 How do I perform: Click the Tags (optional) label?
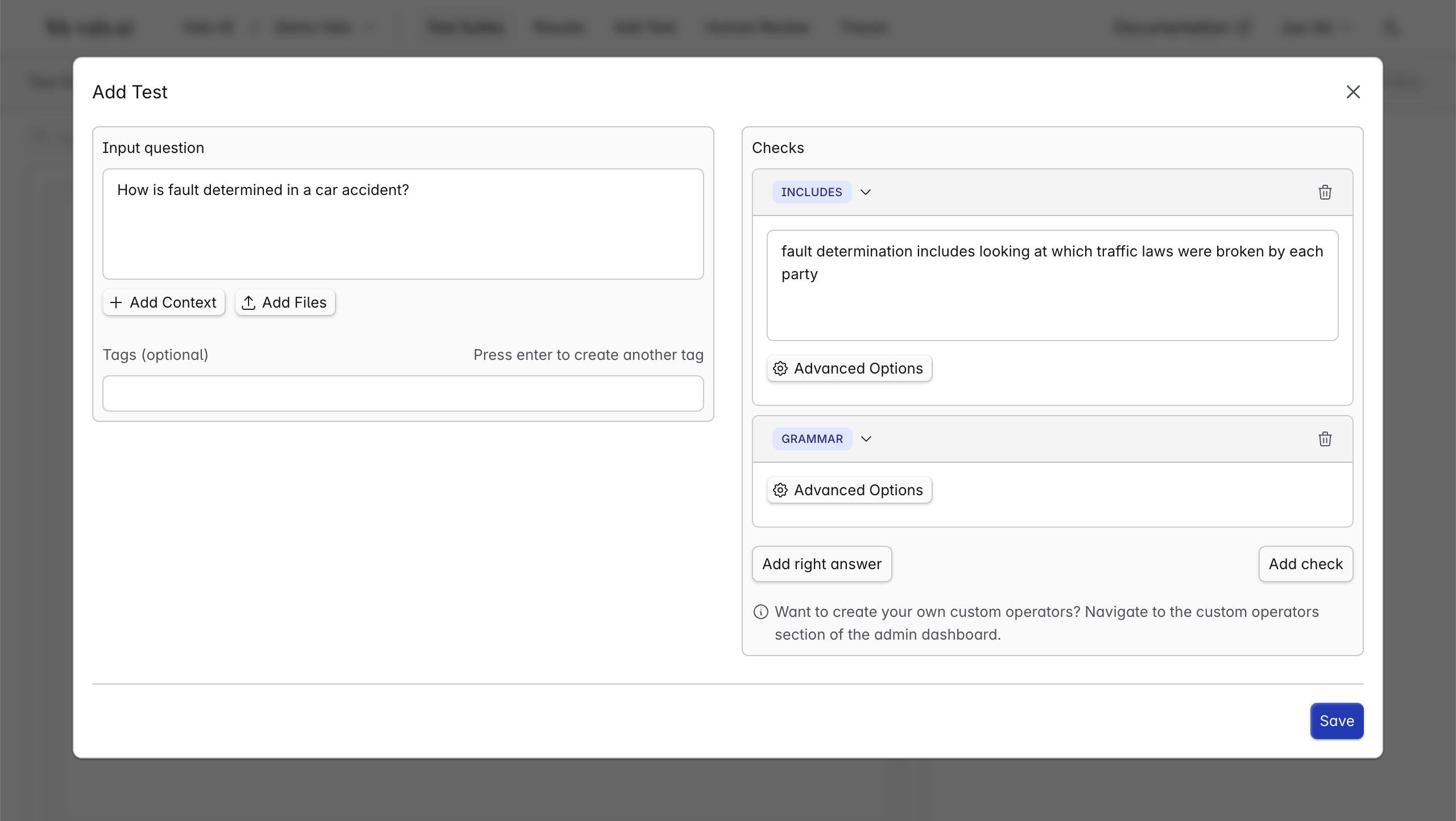pyautogui.click(x=155, y=355)
